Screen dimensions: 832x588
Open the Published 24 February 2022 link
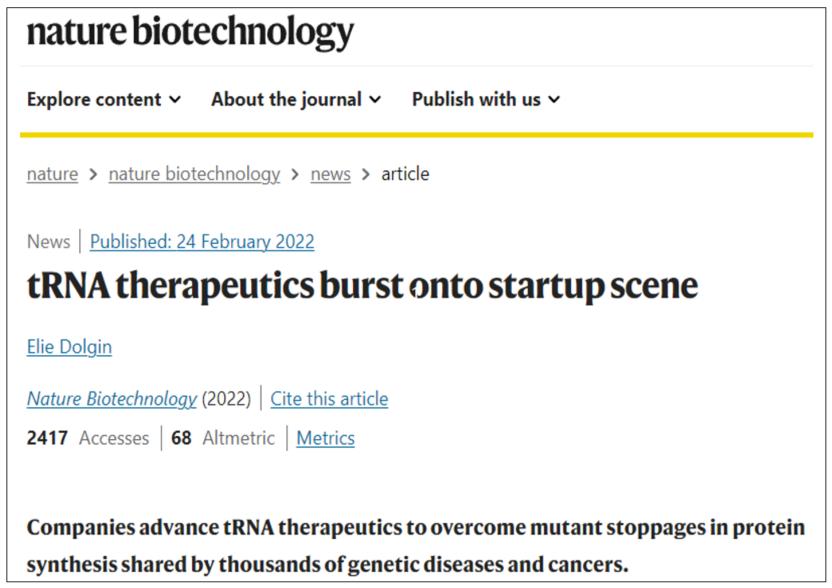[202, 242]
